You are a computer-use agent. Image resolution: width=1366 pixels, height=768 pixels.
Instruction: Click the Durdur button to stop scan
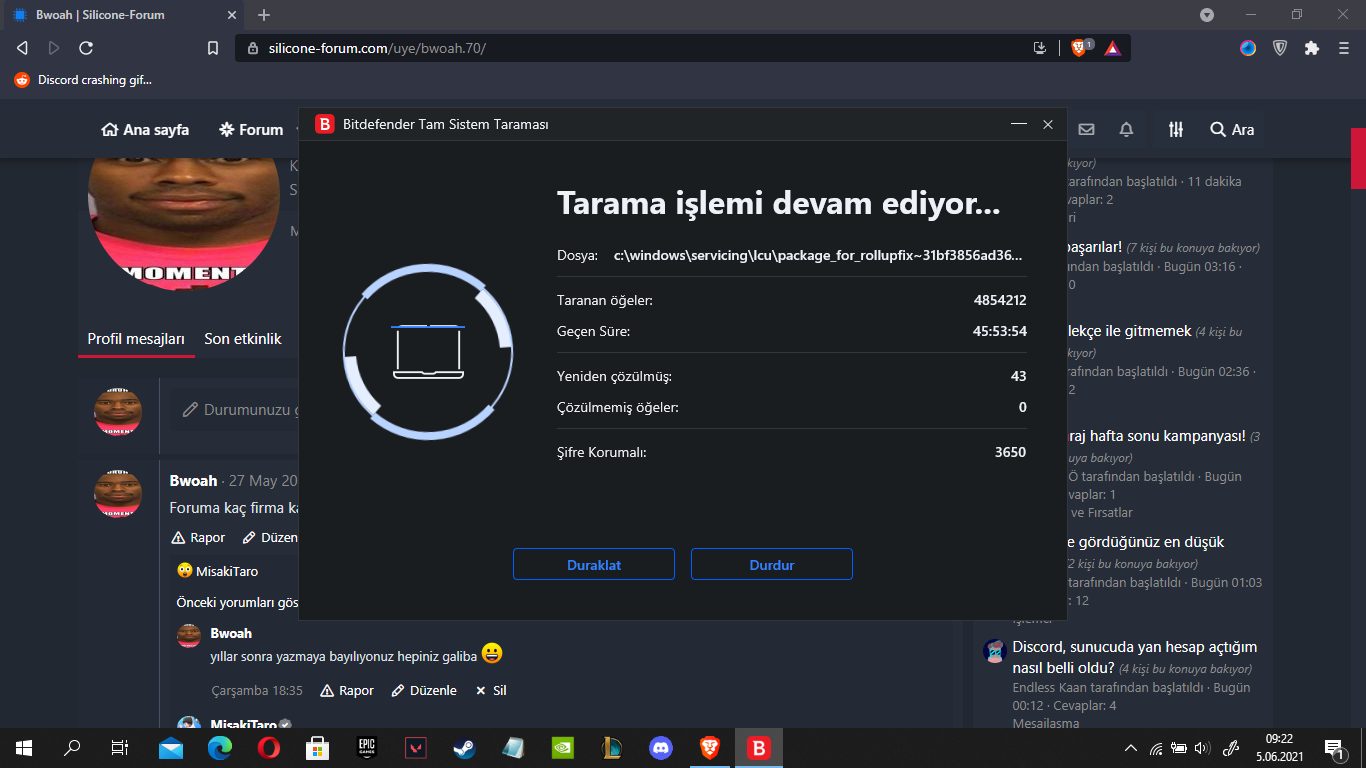click(x=772, y=564)
